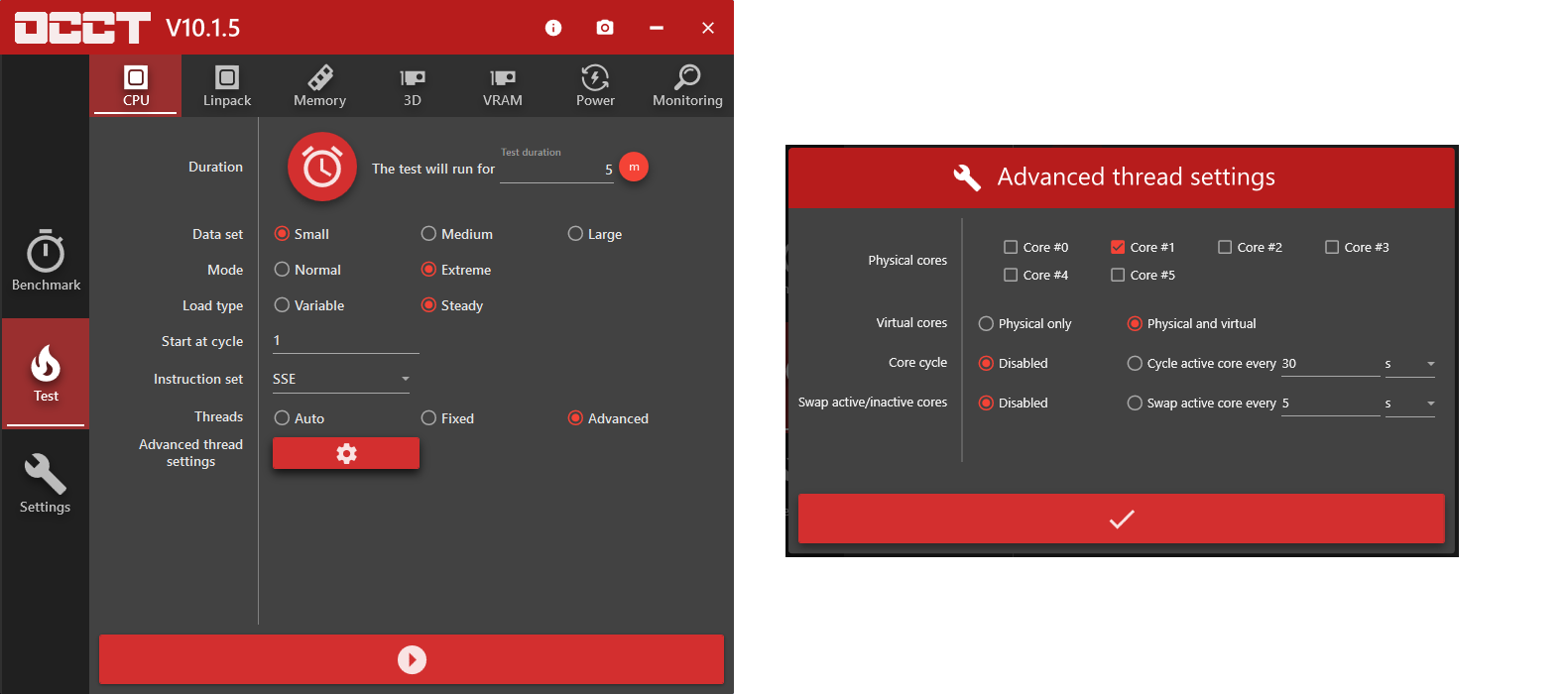Select Steady load type
This screenshot has height=694, width=1568.
(x=452, y=305)
